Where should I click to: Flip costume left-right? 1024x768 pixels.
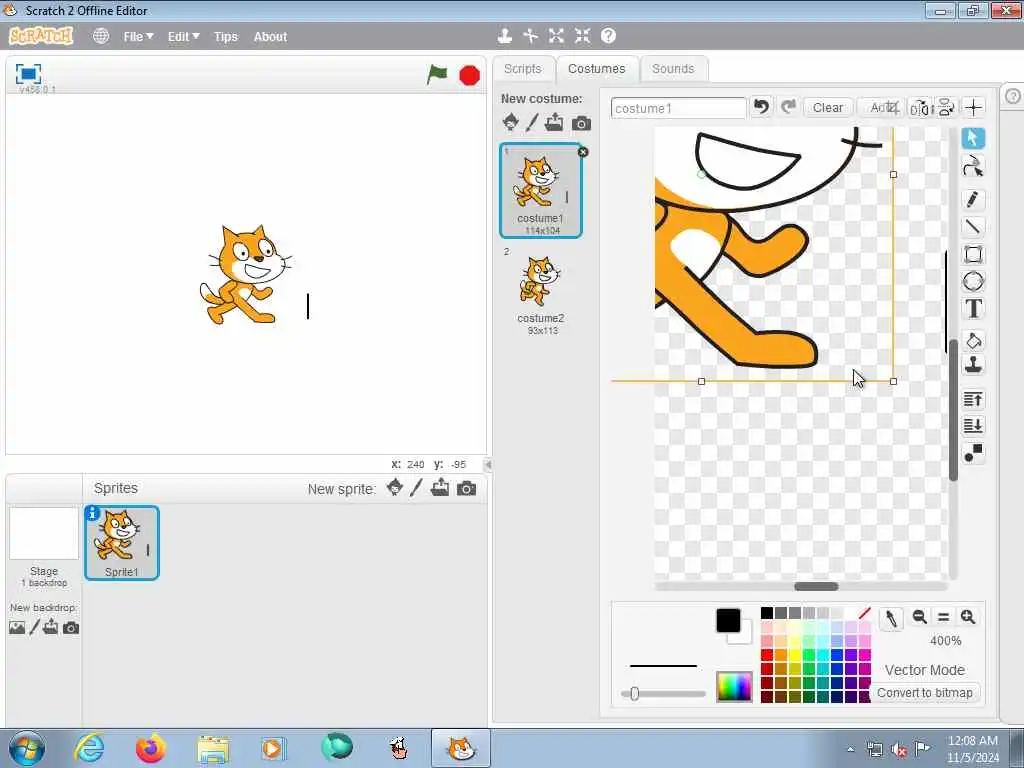[920, 108]
